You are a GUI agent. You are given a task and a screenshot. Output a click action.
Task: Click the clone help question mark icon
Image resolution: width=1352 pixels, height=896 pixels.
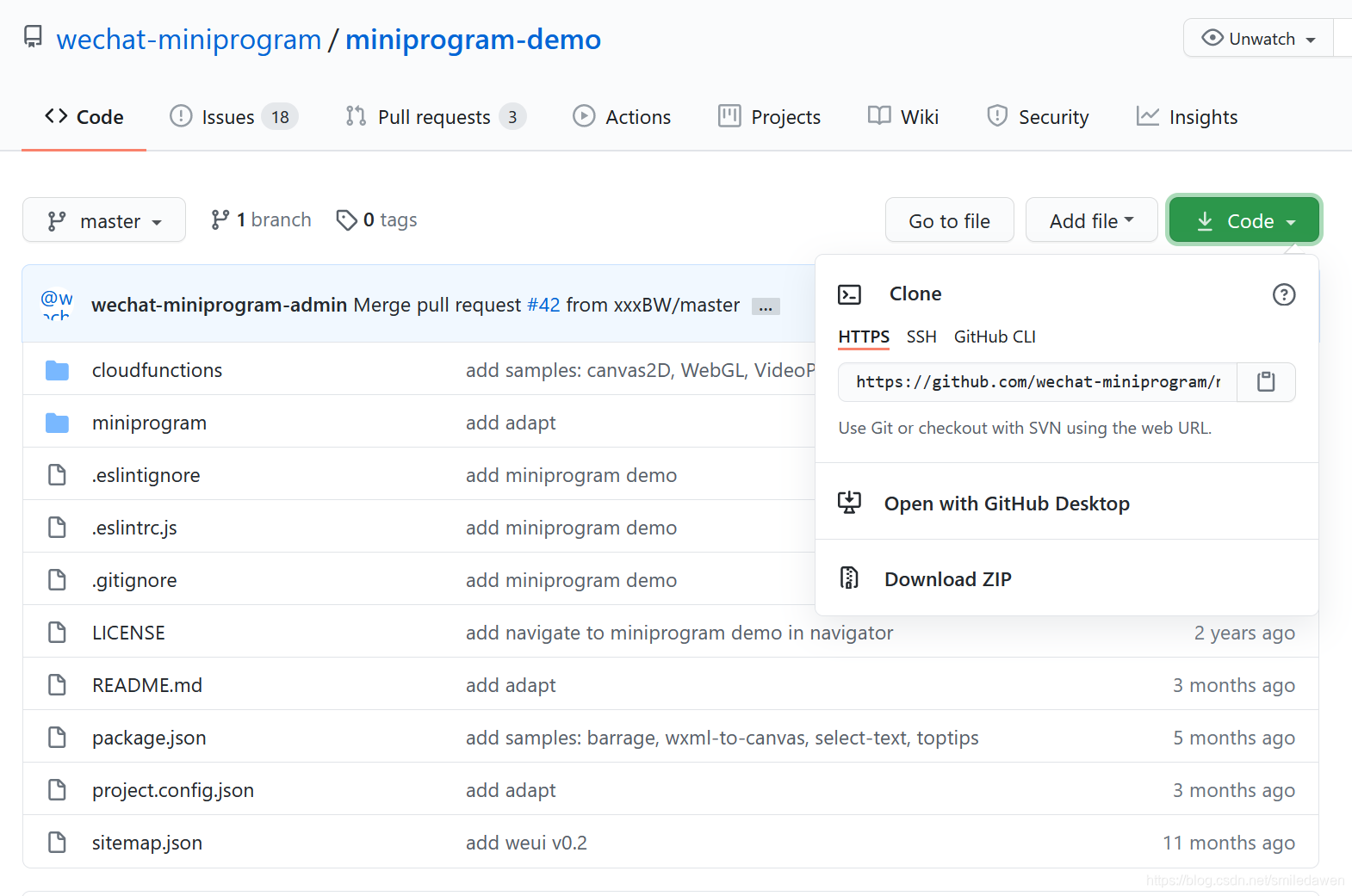1284,294
